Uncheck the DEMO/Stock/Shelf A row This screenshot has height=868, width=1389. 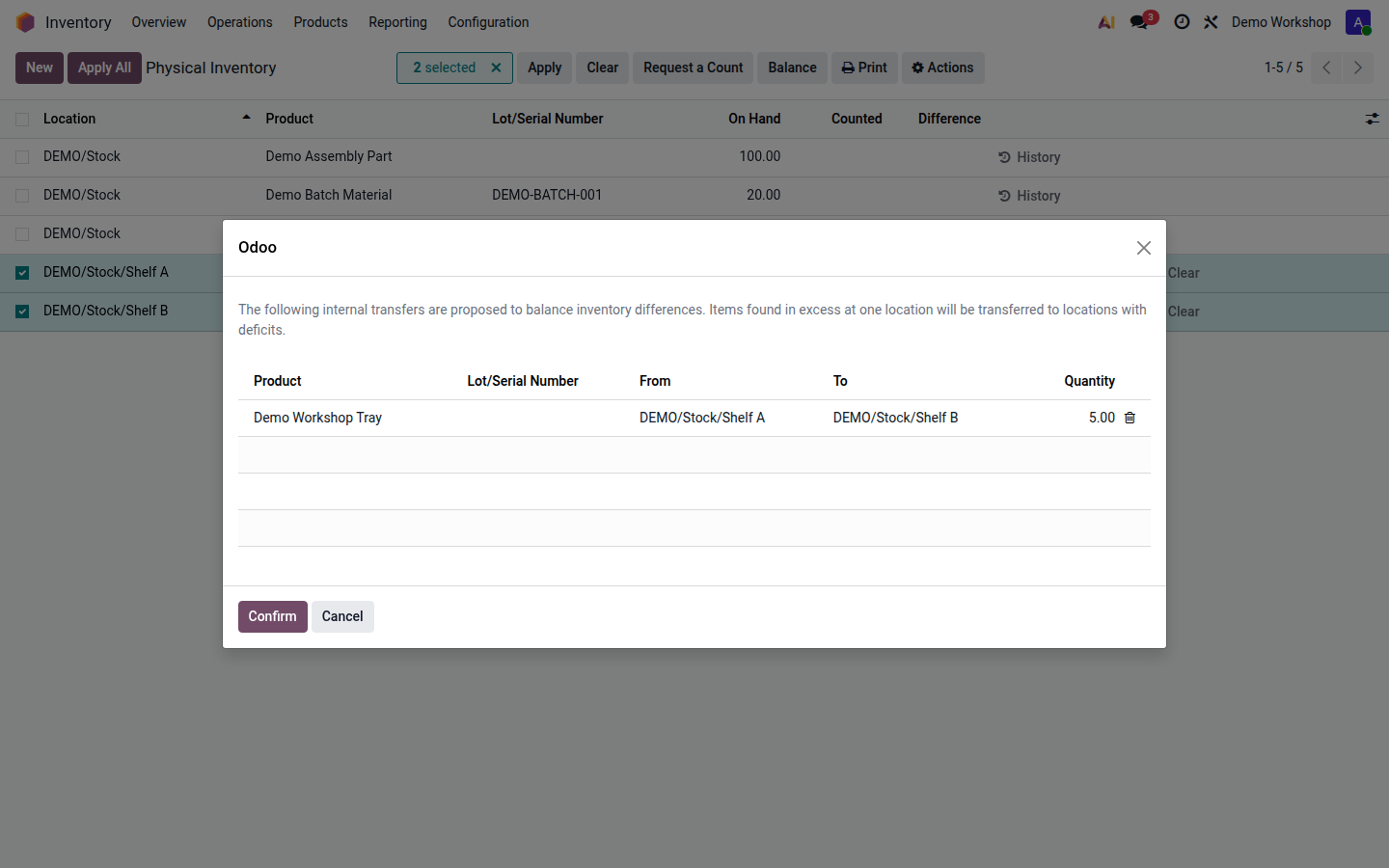pos(22,273)
